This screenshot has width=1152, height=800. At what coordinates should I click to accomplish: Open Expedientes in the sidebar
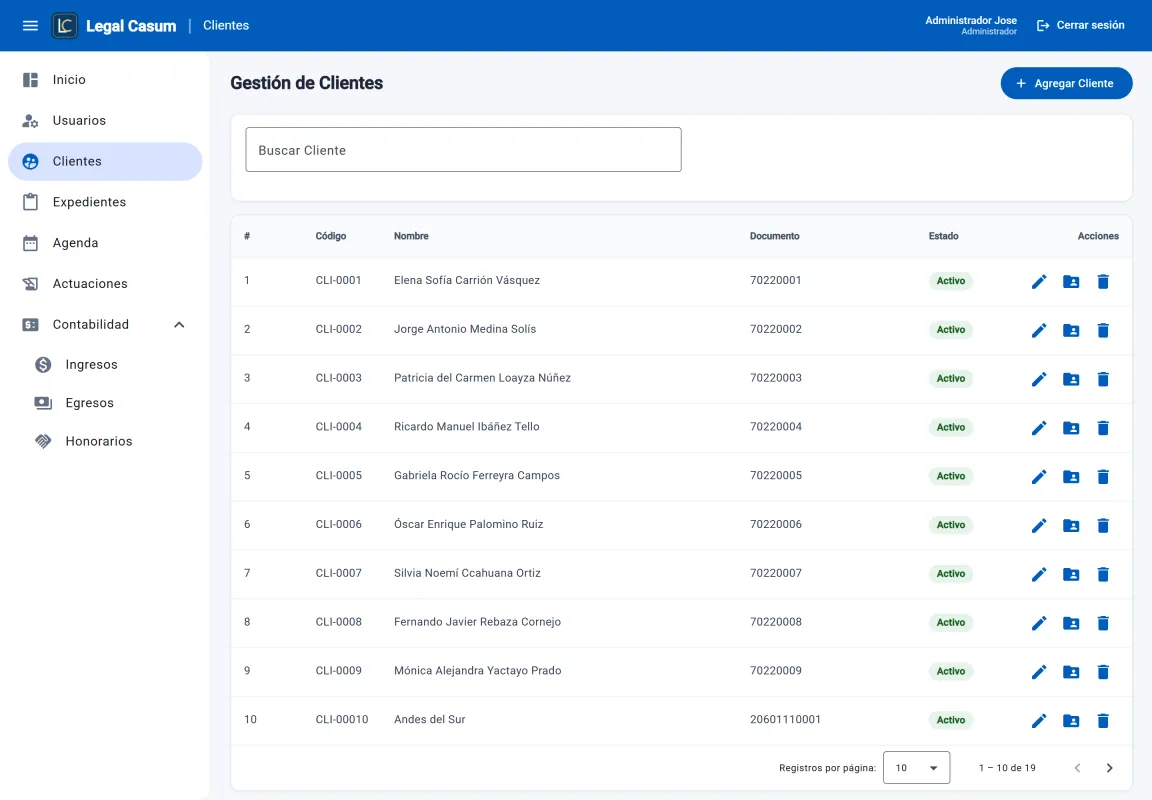pyautogui.click(x=105, y=202)
